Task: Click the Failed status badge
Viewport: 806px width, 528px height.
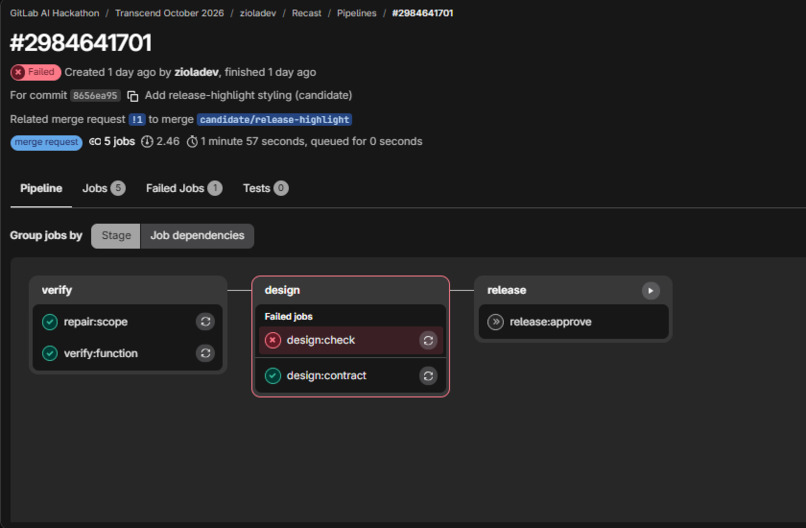Action: (x=35, y=72)
